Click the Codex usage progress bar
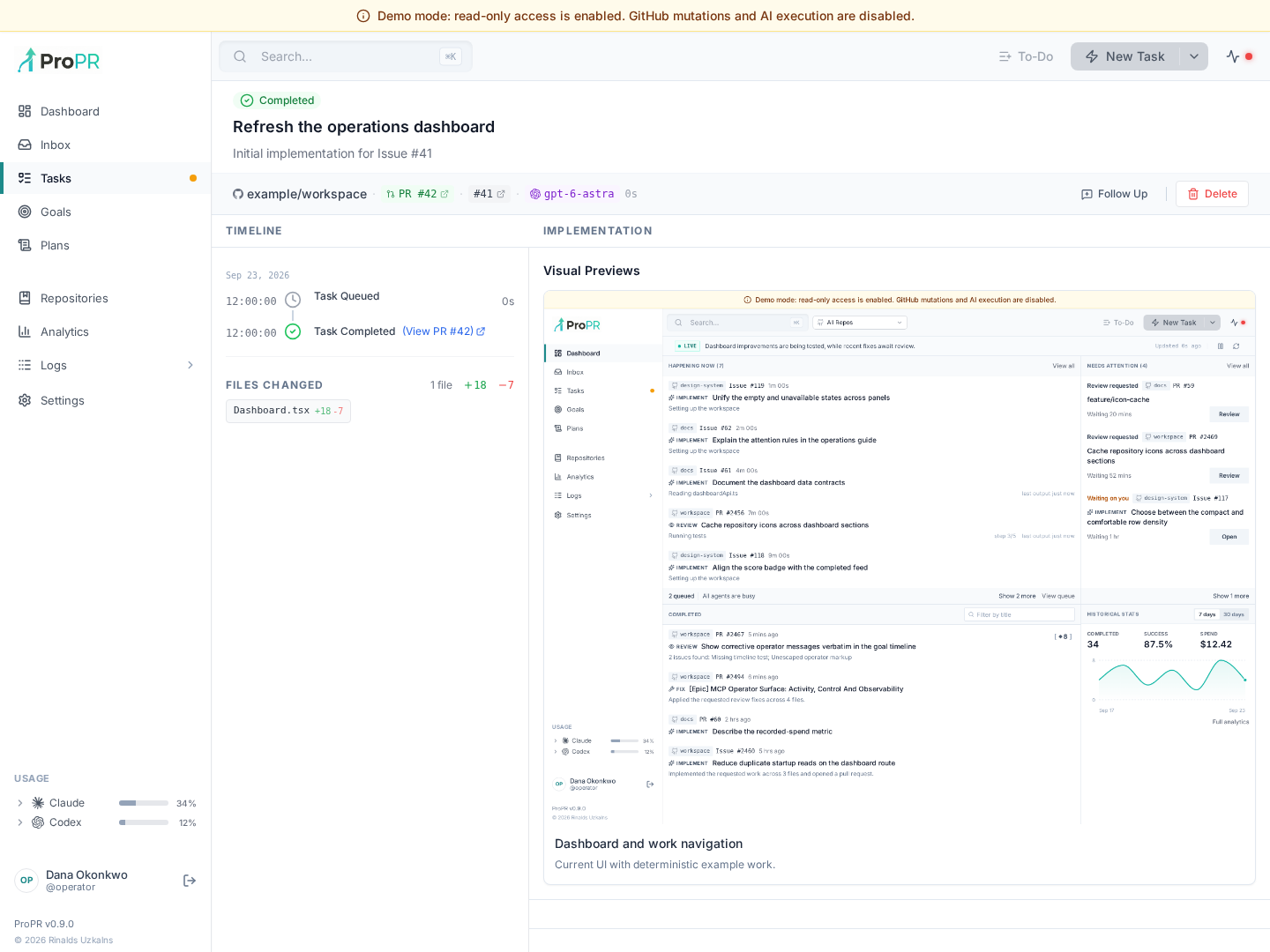 (144, 822)
